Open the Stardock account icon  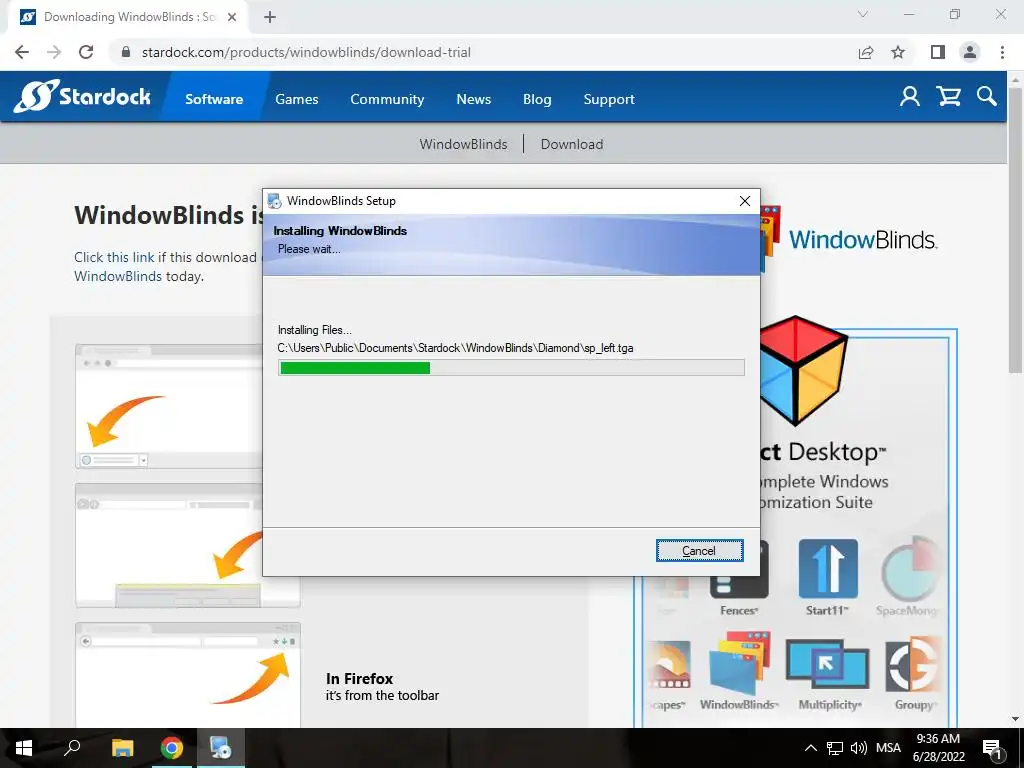(x=910, y=97)
